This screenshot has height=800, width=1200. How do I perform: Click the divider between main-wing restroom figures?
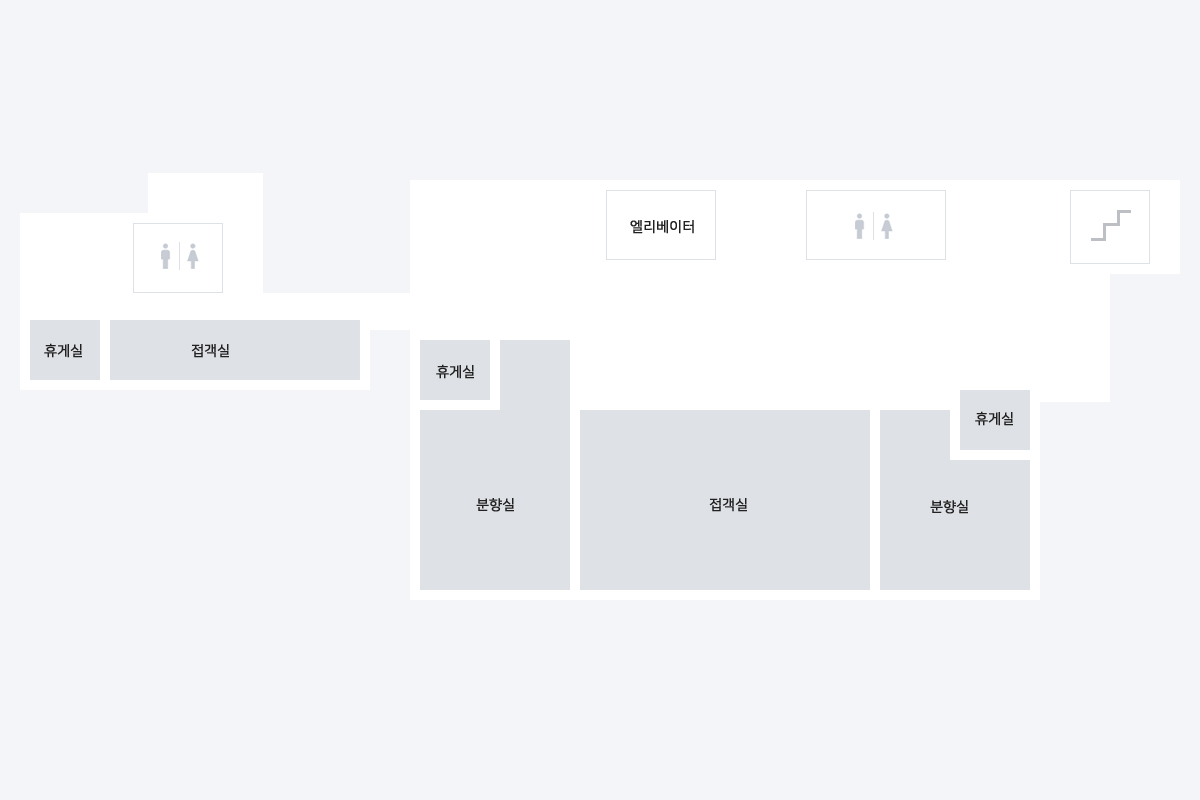(873, 226)
